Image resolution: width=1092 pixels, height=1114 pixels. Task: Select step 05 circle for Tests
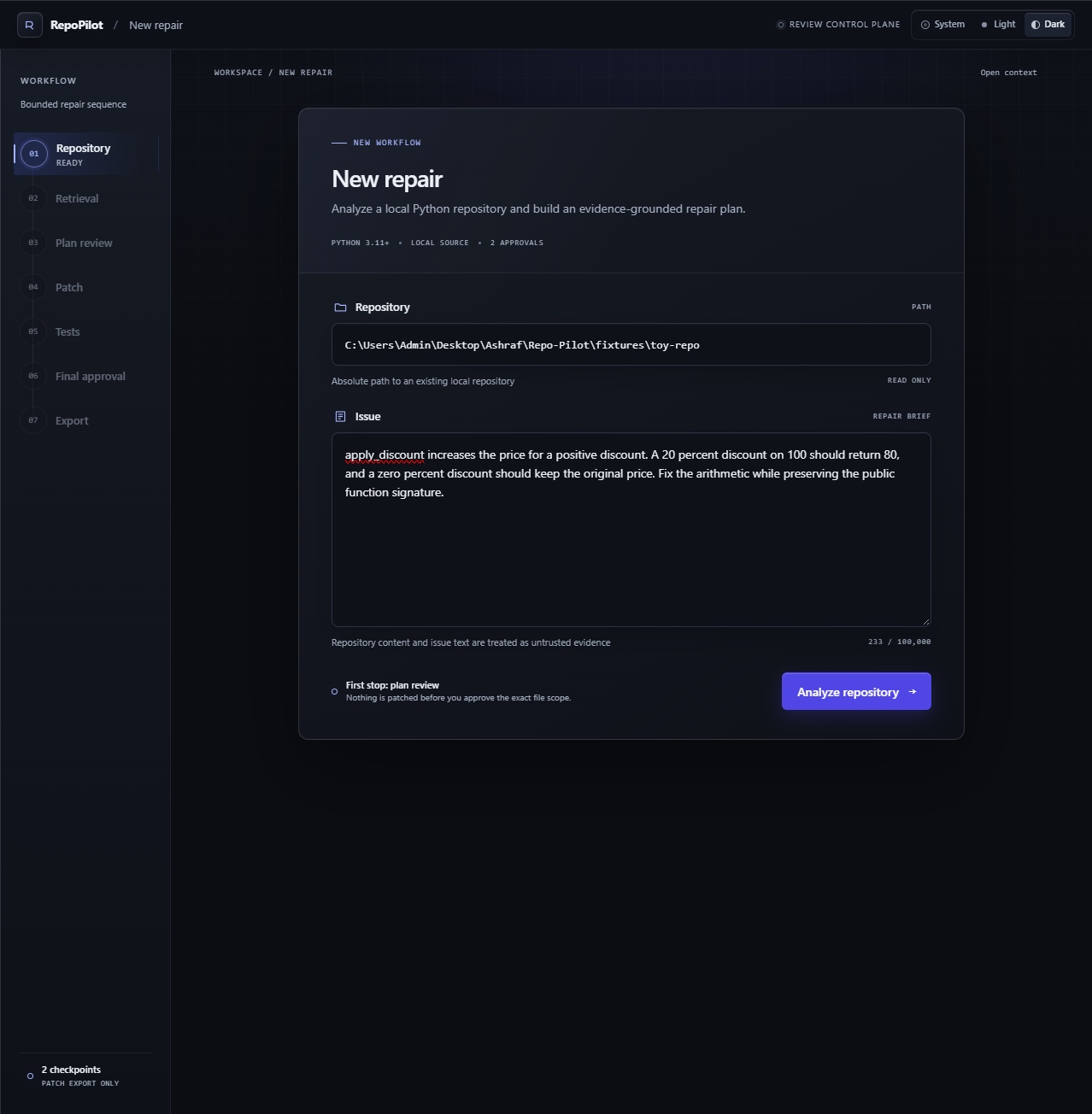point(33,331)
